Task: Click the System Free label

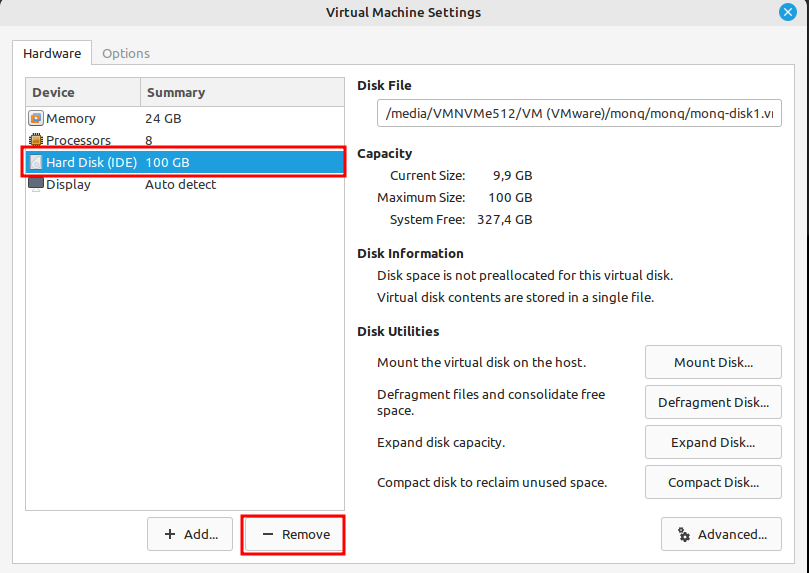Action: coord(427,219)
